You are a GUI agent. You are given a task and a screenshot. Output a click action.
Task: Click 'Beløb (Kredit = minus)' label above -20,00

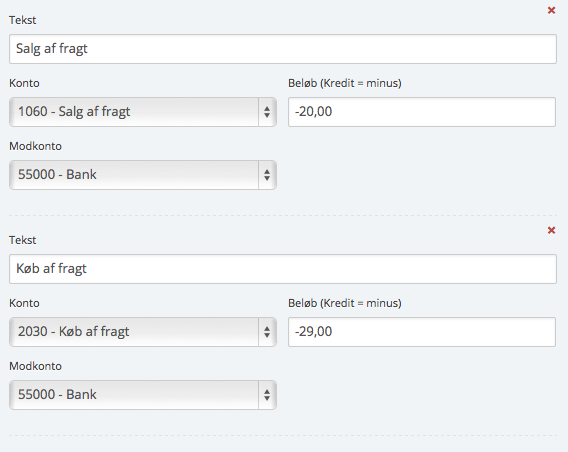(x=345, y=83)
